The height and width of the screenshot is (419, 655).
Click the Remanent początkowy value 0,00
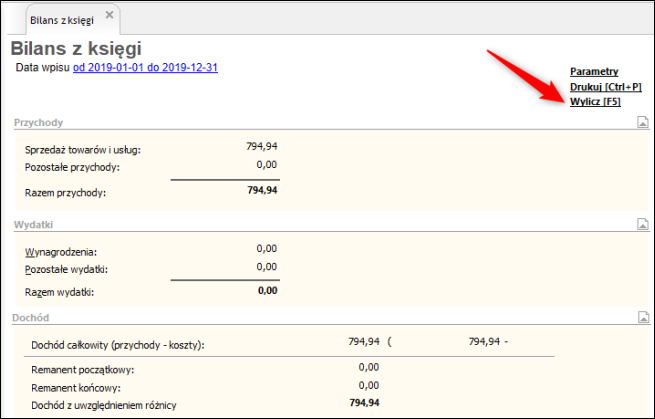pyautogui.click(x=368, y=367)
